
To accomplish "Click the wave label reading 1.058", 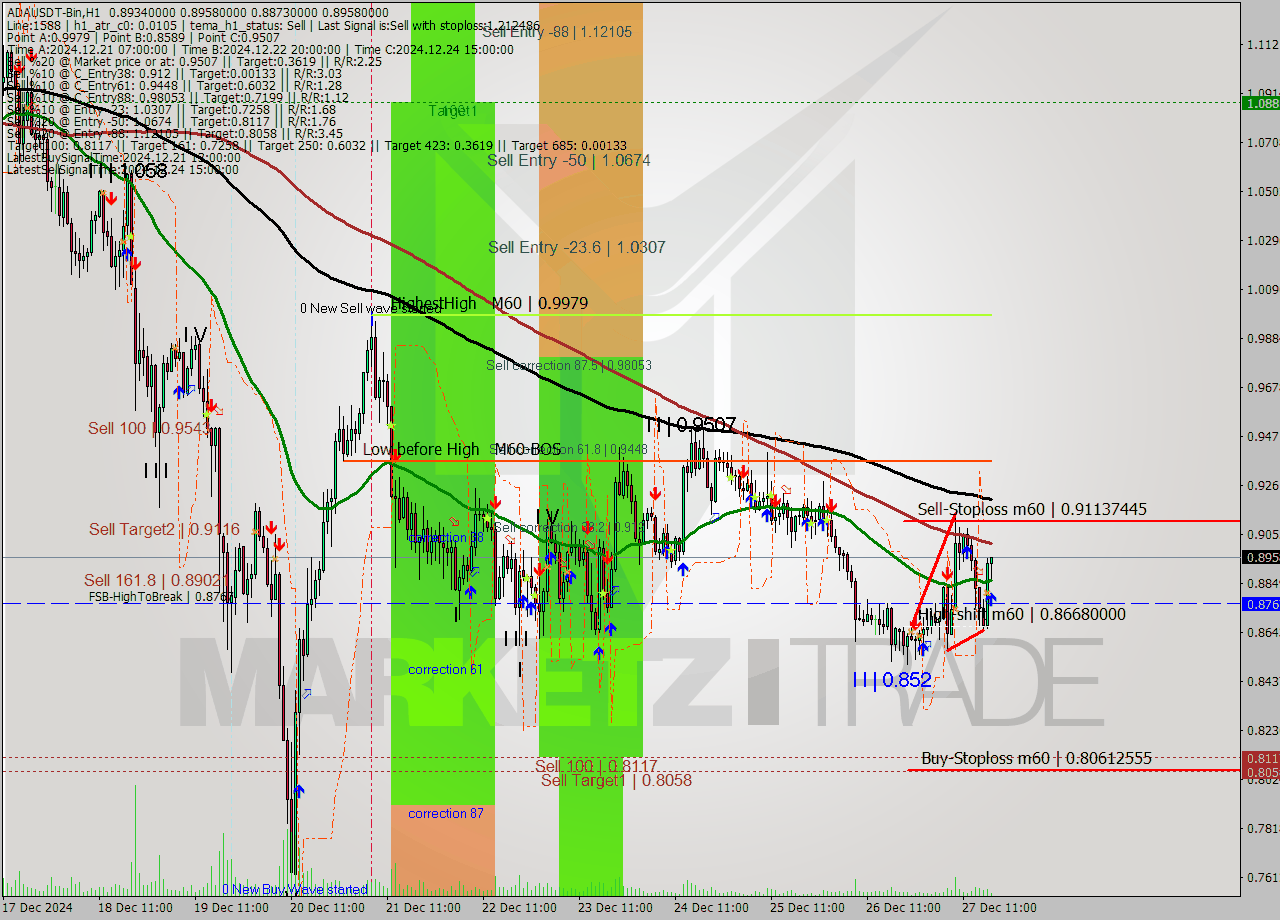I will pyautogui.click(x=129, y=171).
